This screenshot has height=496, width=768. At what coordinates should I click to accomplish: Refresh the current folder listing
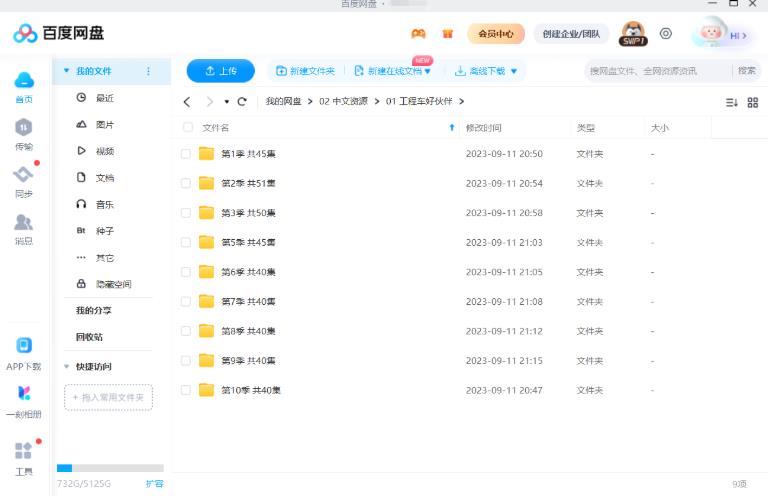pos(242,101)
